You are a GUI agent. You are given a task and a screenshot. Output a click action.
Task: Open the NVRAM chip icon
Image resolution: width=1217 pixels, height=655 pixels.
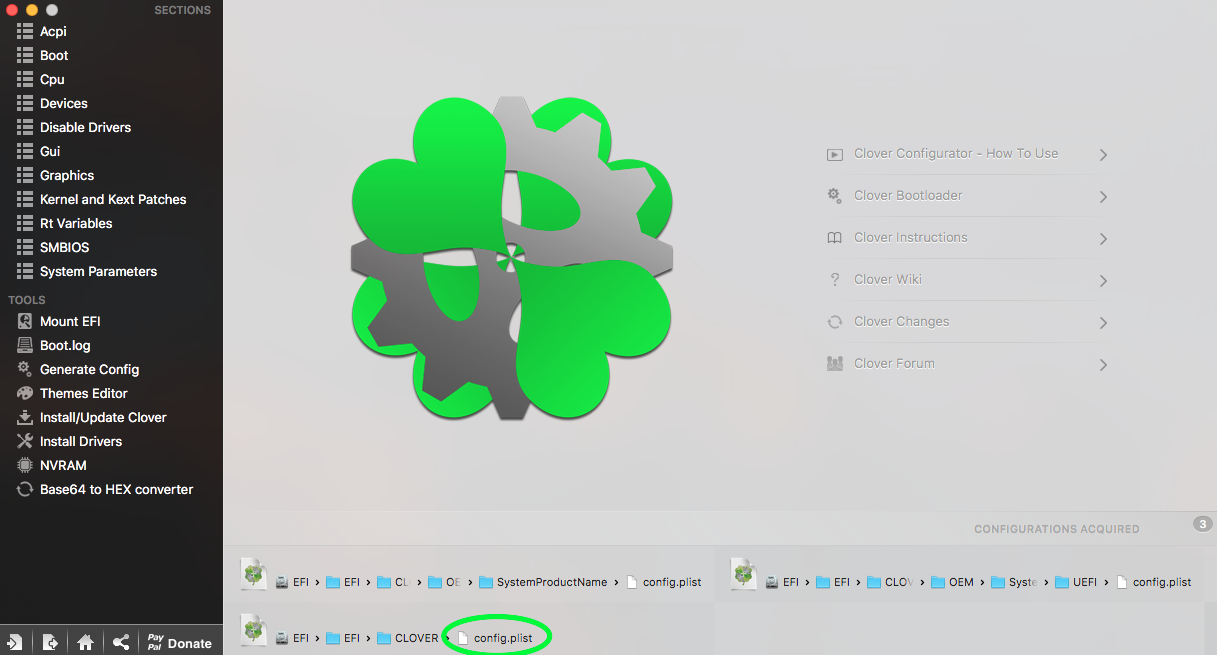point(25,465)
